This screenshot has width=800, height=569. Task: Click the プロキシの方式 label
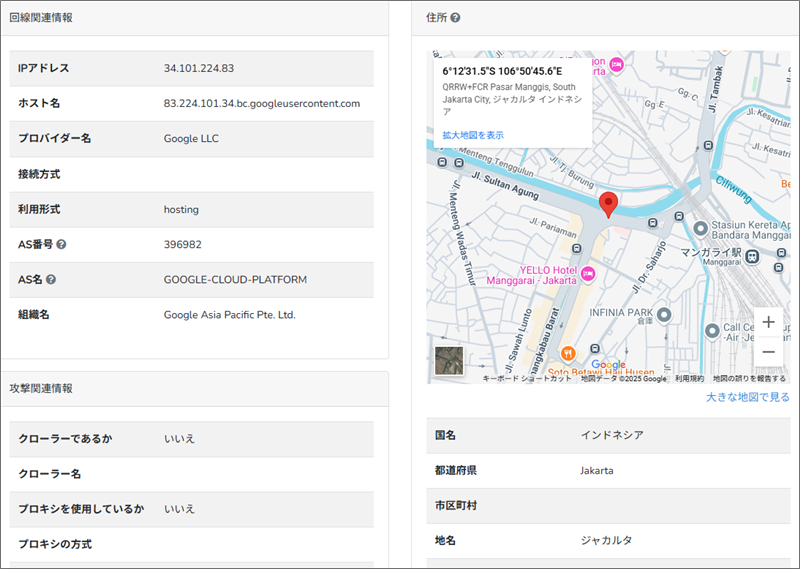[x=55, y=545]
